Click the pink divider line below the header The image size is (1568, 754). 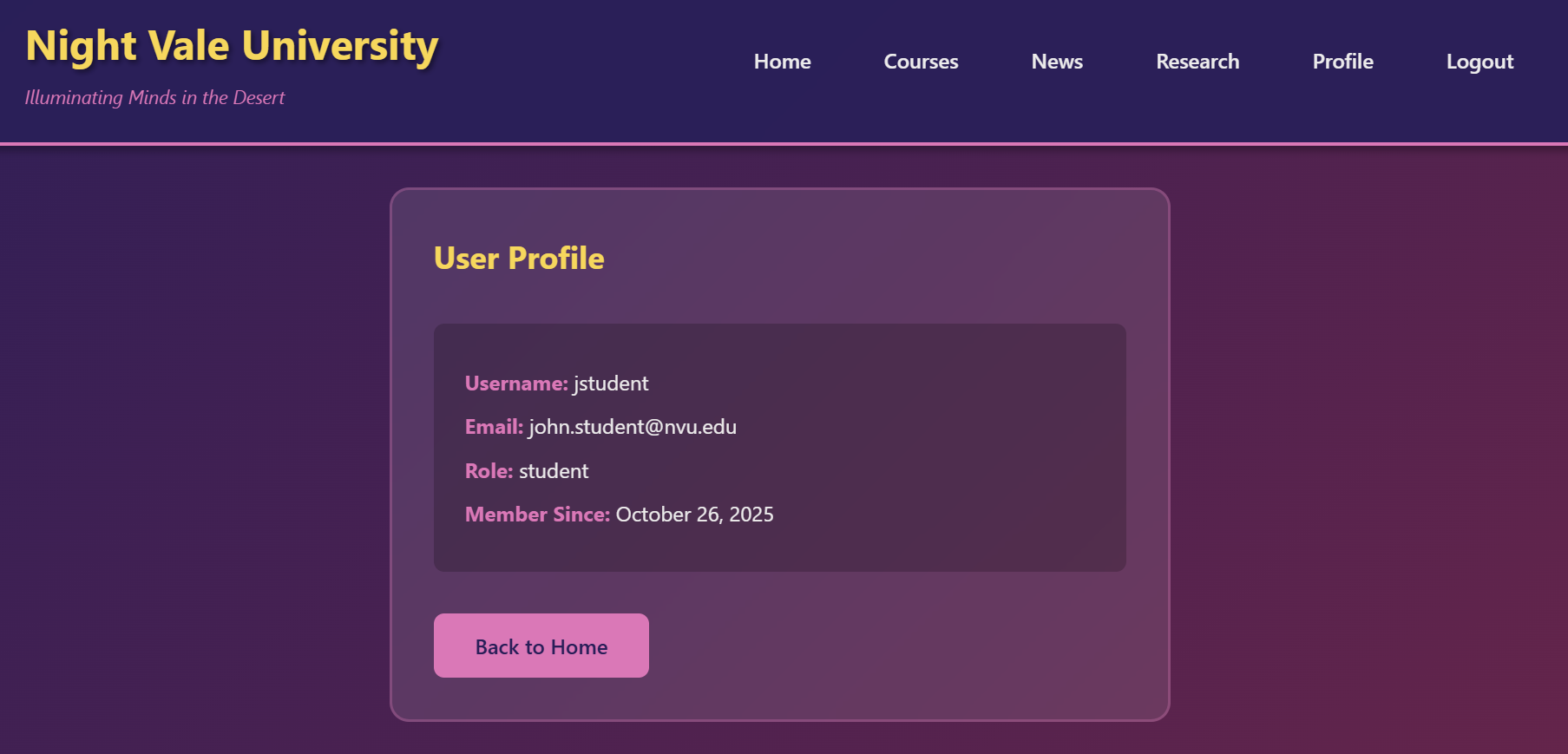[x=784, y=143]
